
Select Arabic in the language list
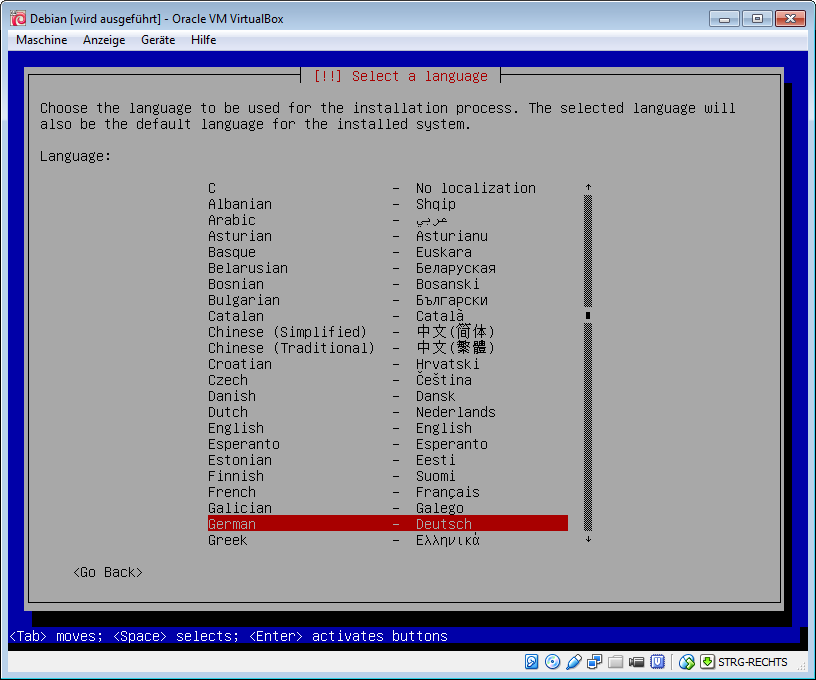[x=388, y=220]
